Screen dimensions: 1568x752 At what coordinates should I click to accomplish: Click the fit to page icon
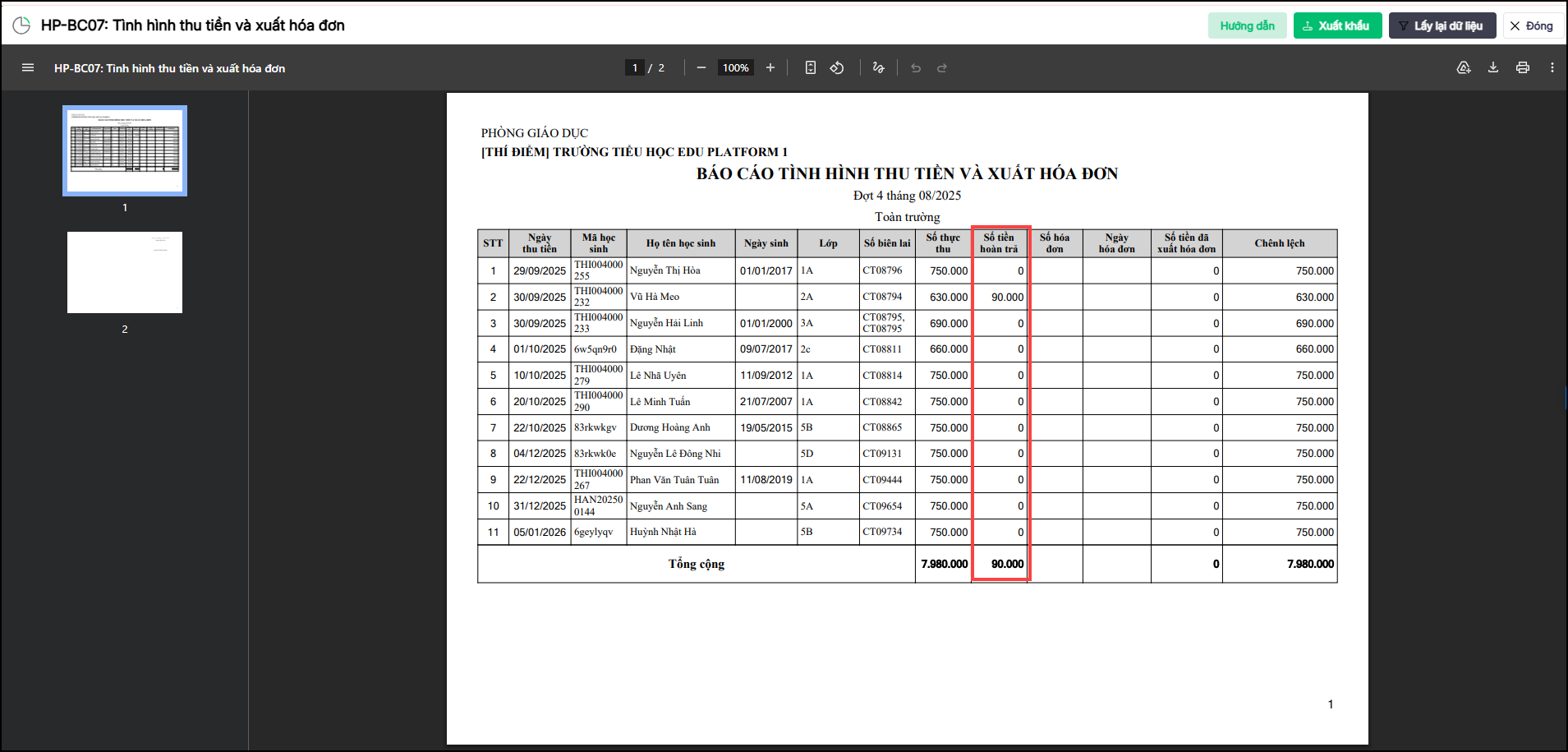[810, 67]
